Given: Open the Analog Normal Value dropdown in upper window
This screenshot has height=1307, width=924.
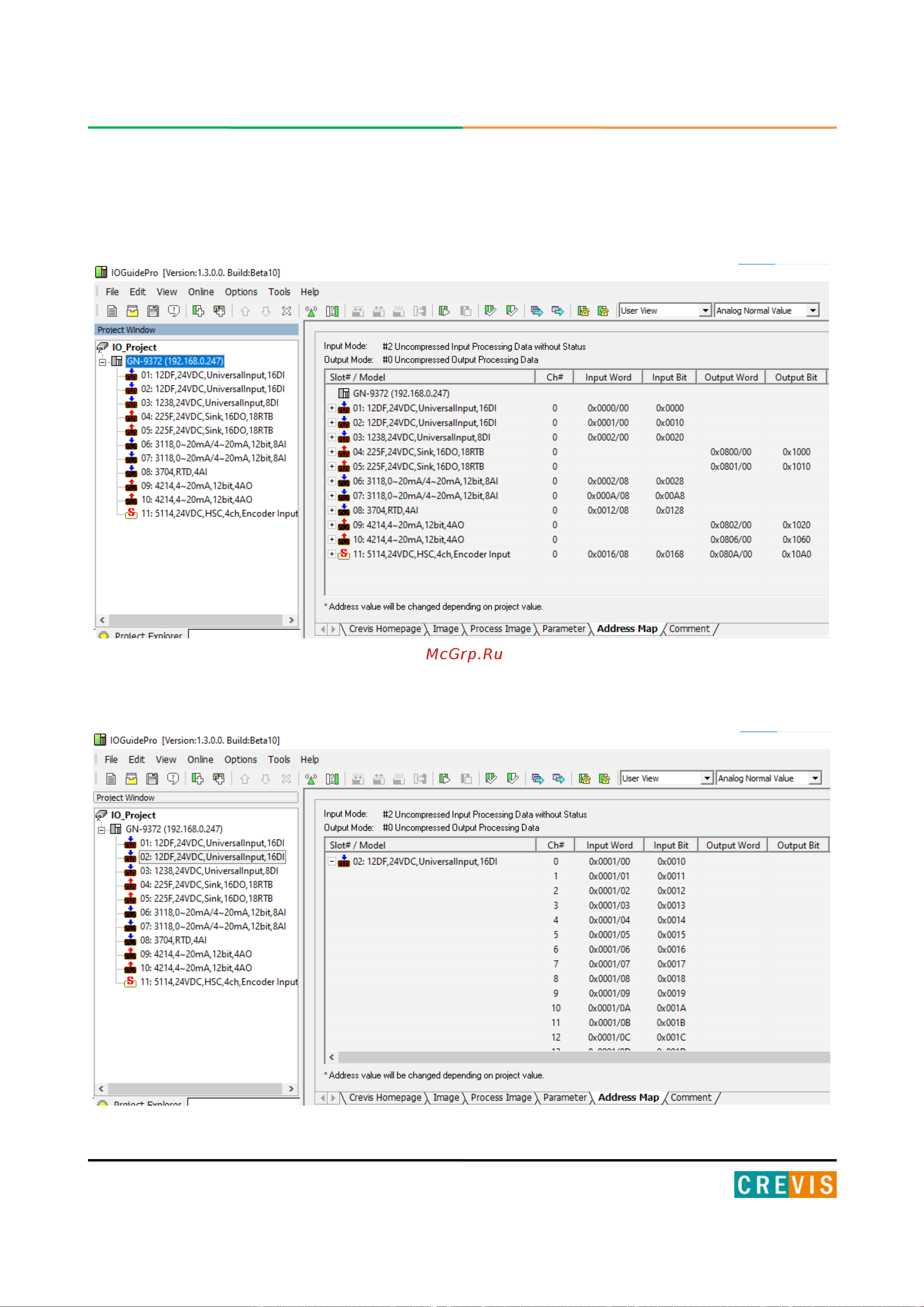Looking at the screenshot, I should pos(813,310).
